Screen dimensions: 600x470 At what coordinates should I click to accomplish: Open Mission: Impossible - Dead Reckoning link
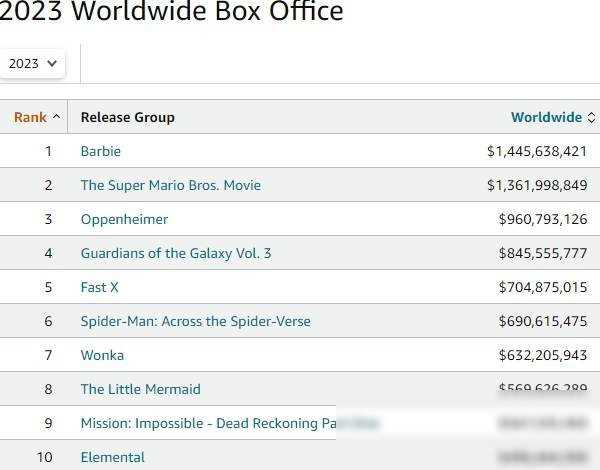point(230,423)
